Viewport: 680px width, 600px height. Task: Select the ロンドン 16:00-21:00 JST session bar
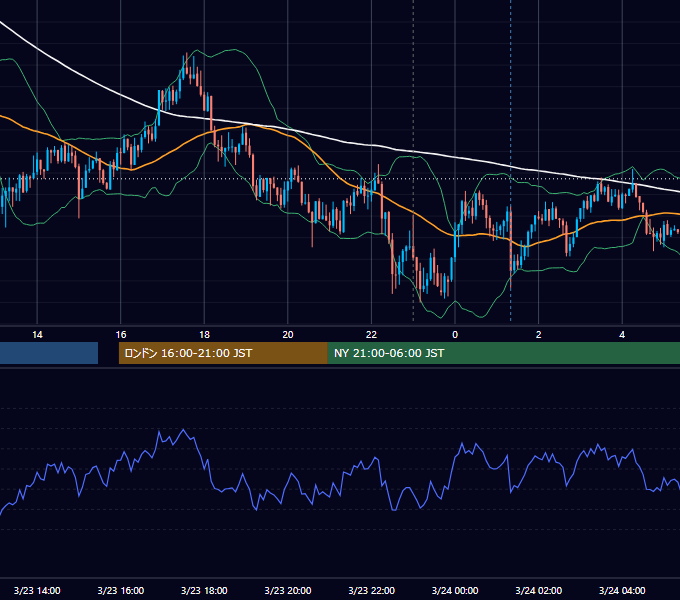coord(223,353)
